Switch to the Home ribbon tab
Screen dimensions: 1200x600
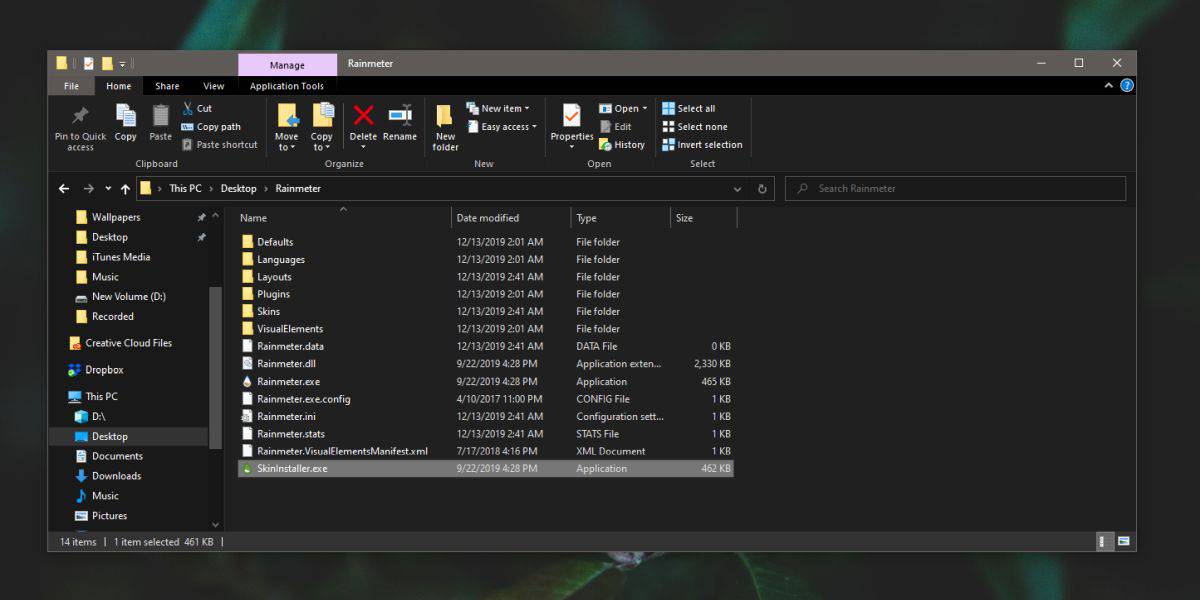click(x=119, y=86)
